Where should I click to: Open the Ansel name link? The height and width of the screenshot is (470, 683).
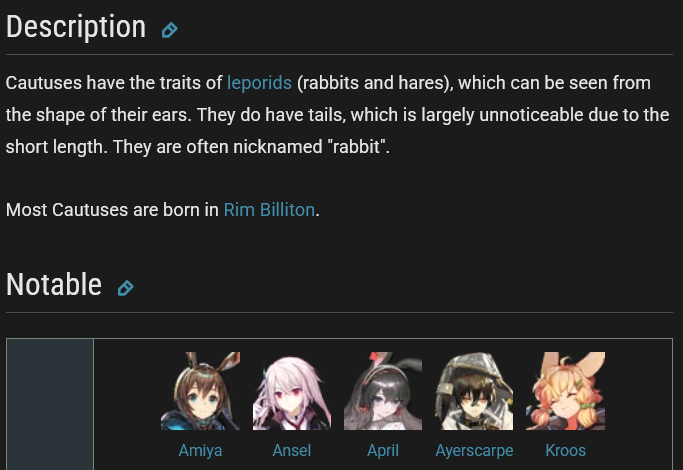(x=292, y=450)
